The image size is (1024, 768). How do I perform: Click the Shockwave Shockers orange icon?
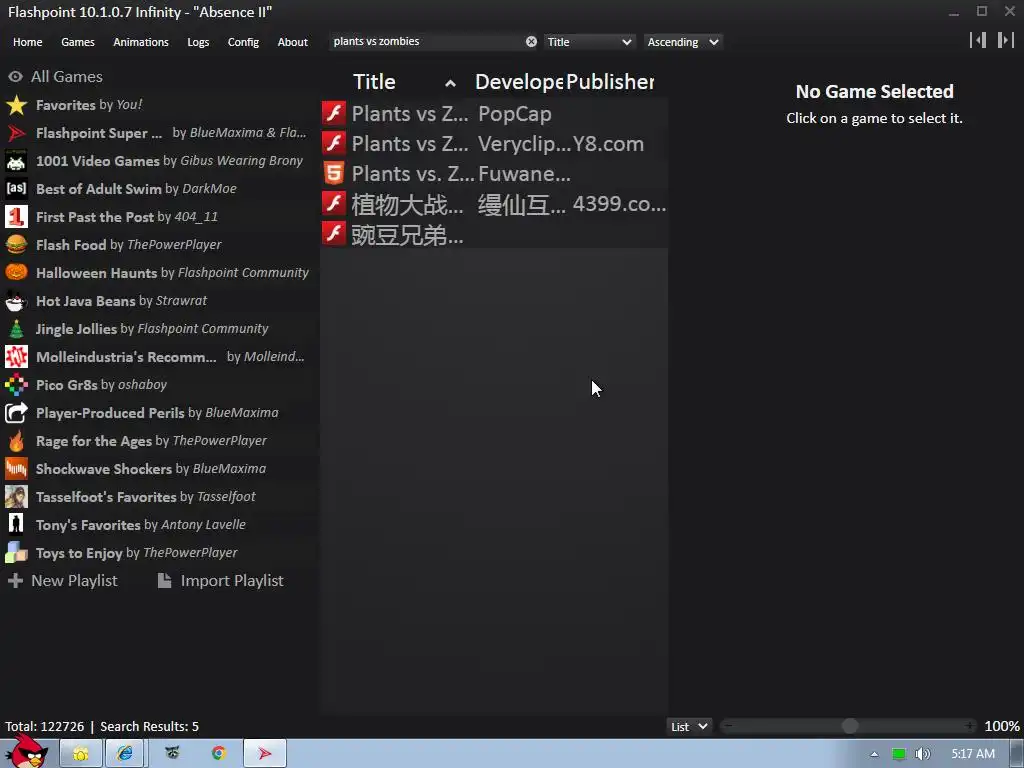[x=16, y=469]
